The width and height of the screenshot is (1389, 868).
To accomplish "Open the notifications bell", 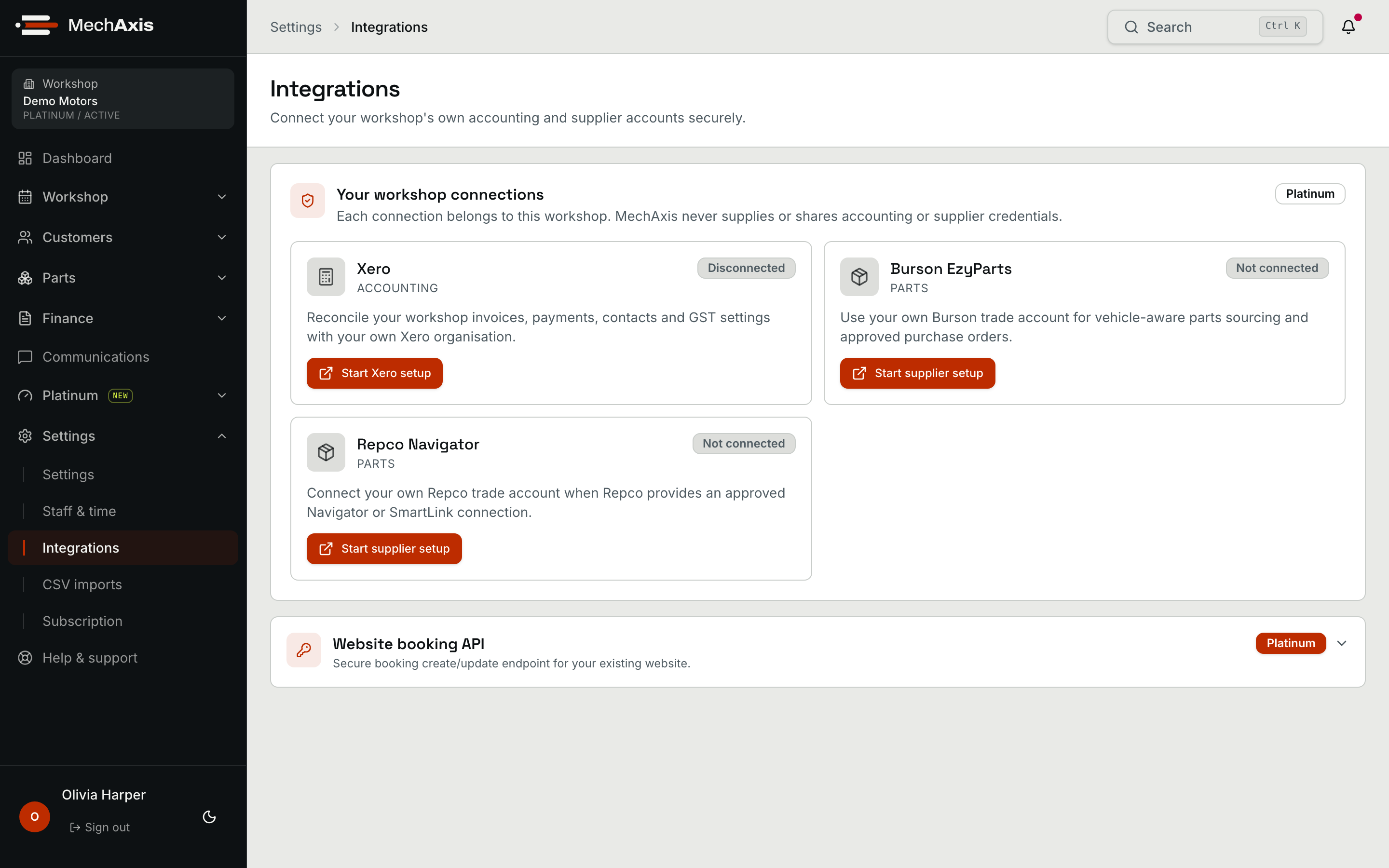I will [x=1348, y=27].
